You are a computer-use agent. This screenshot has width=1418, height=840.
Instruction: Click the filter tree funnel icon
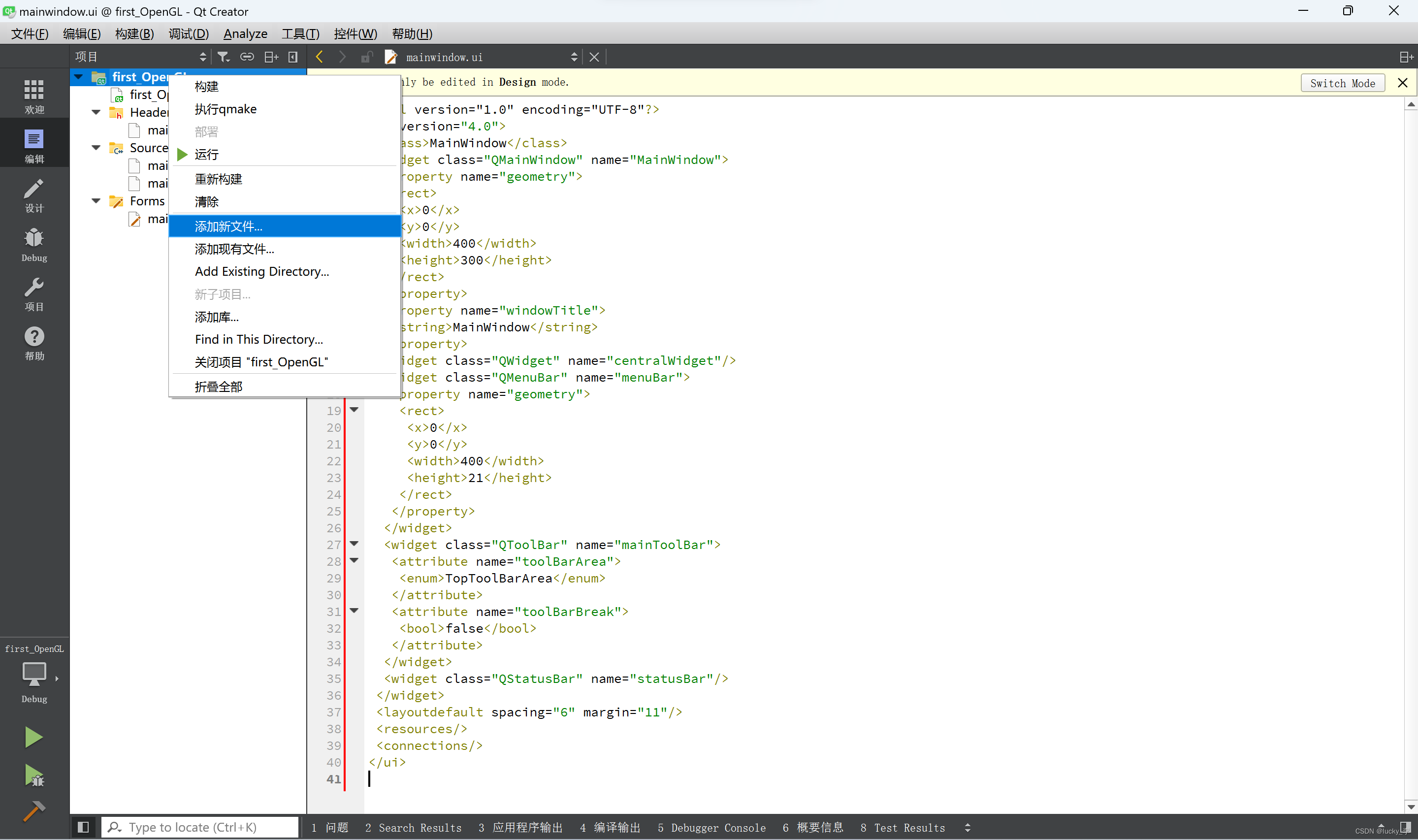(x=224, y=57)
